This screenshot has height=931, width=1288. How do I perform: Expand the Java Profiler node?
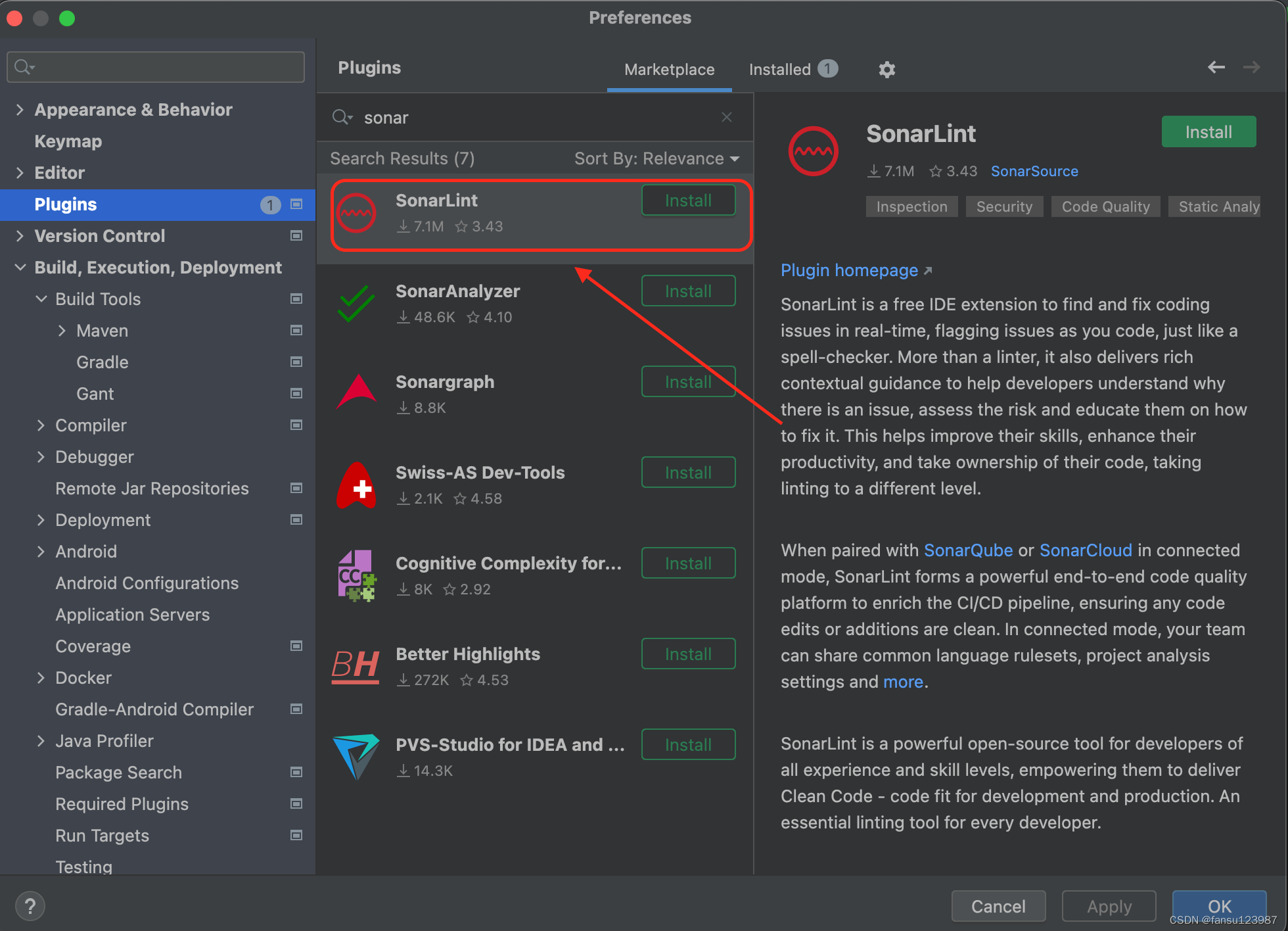tap(41, 741)
